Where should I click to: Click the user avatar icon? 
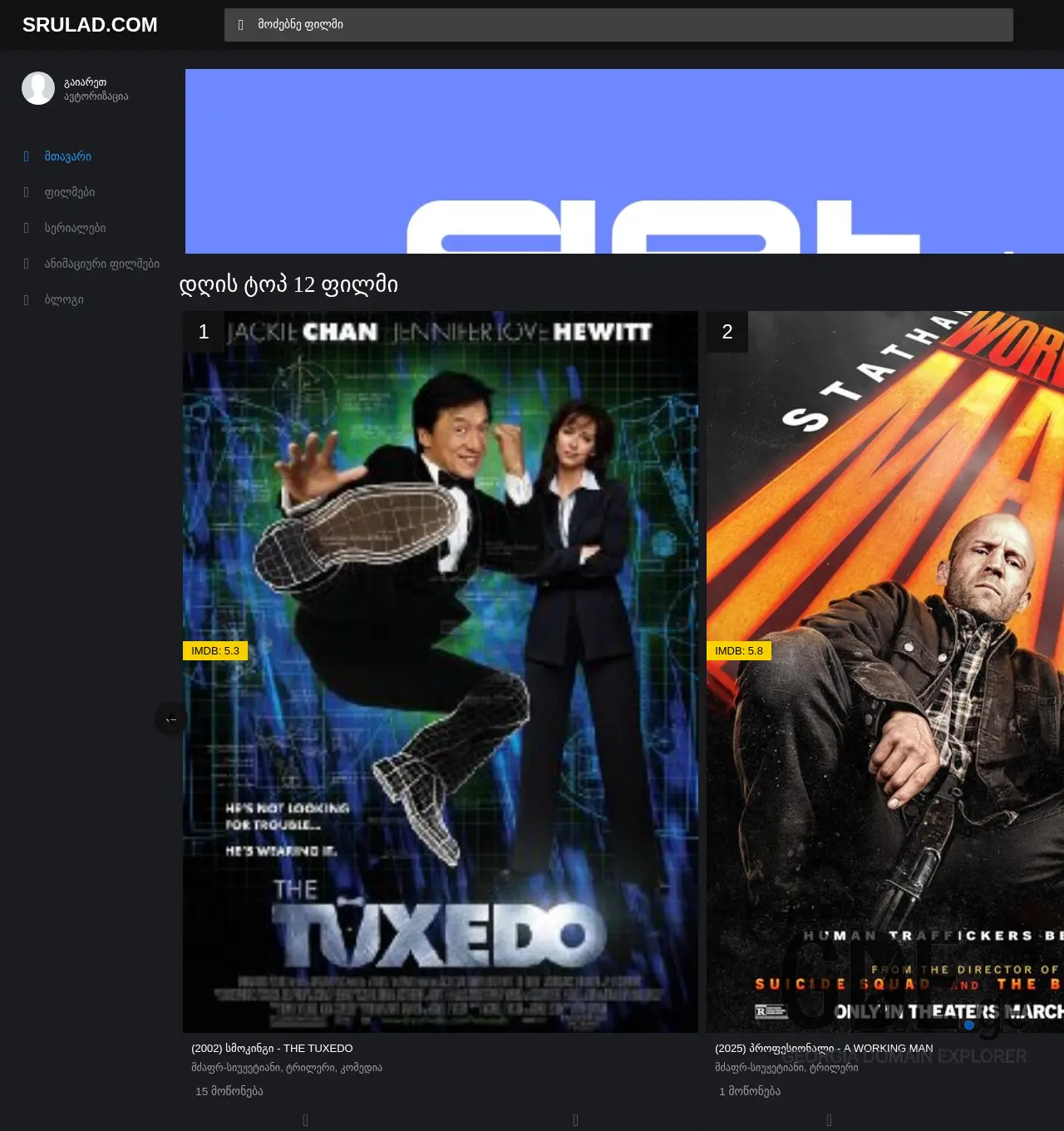(x=38, y=87)
